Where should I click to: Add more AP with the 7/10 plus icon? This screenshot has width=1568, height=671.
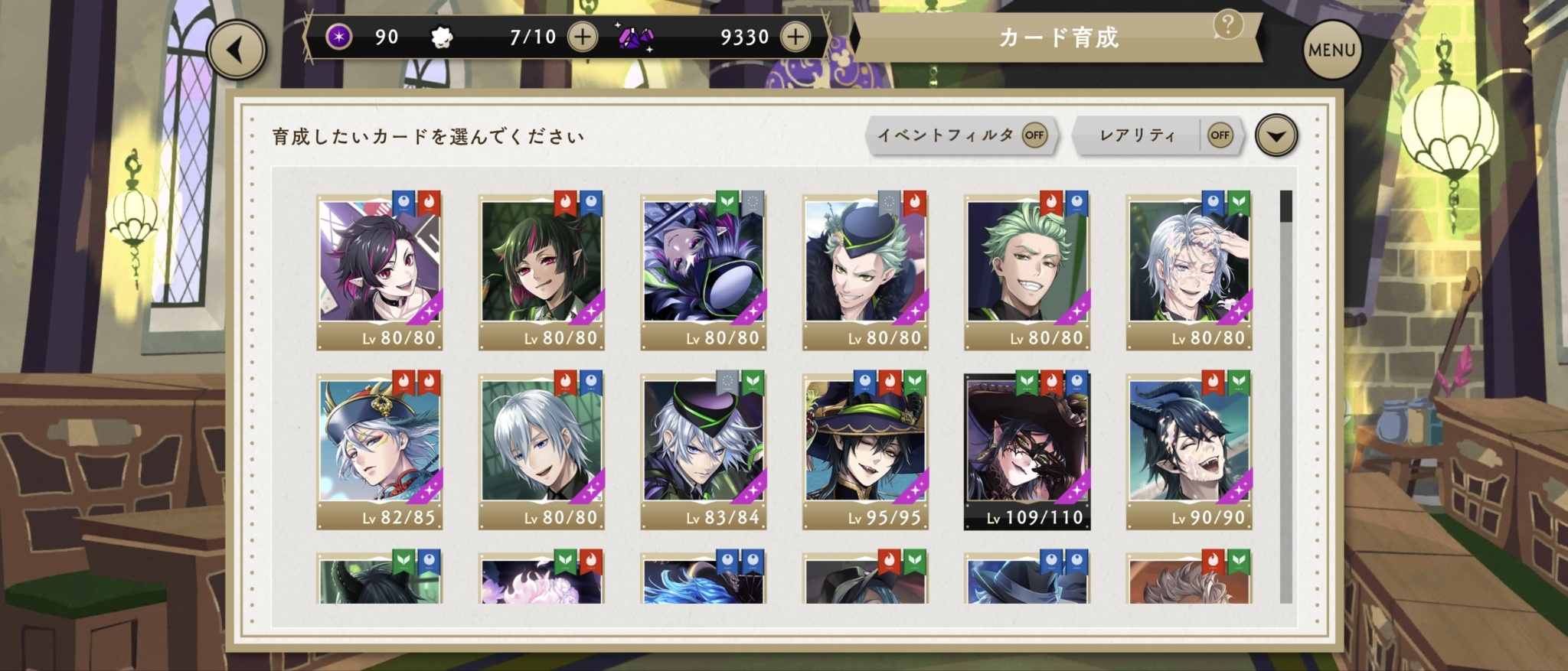point(583,37)
